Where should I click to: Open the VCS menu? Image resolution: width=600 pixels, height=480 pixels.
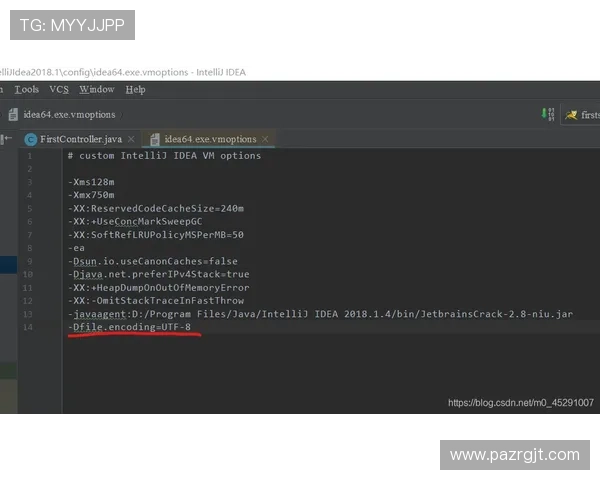click(x=59, y=90)
